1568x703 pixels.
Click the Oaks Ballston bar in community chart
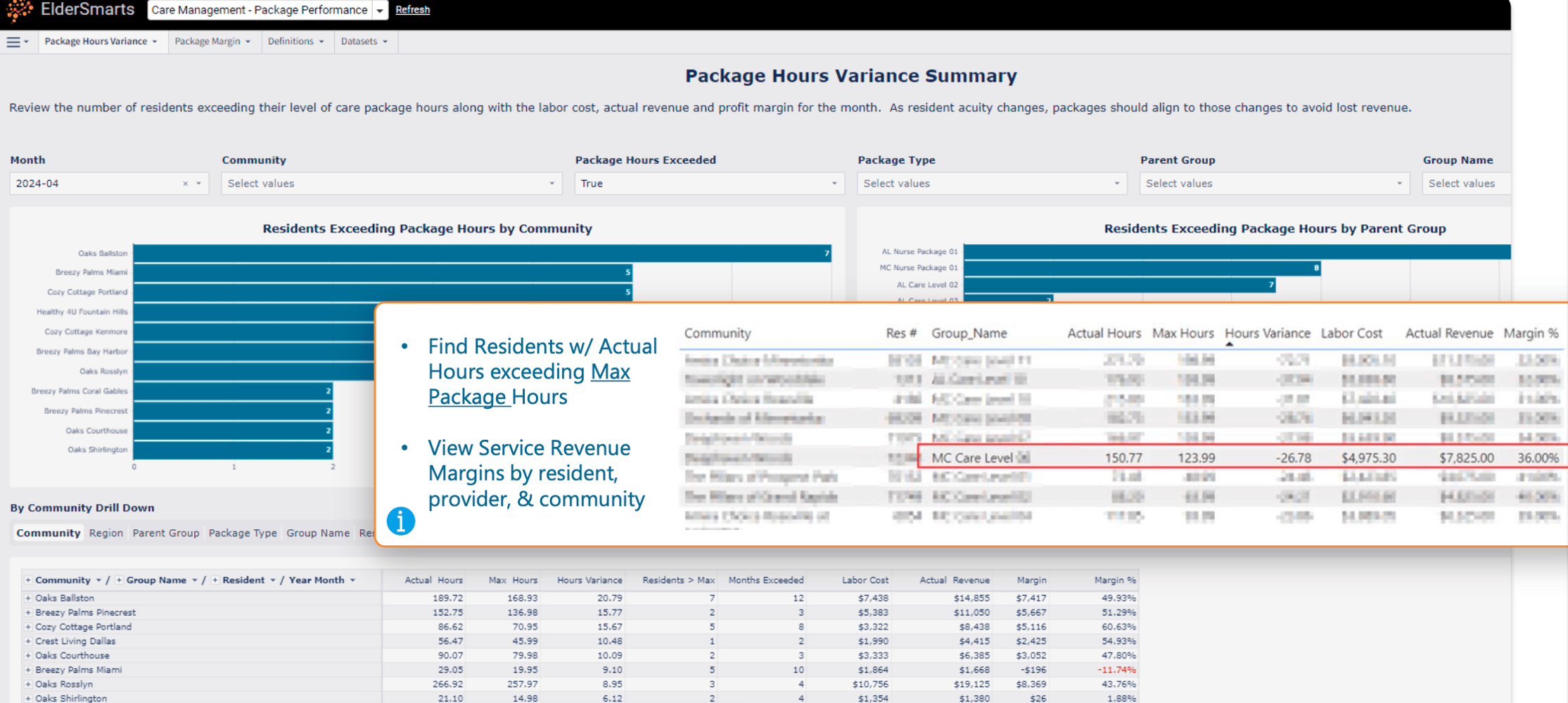(483, 253)
